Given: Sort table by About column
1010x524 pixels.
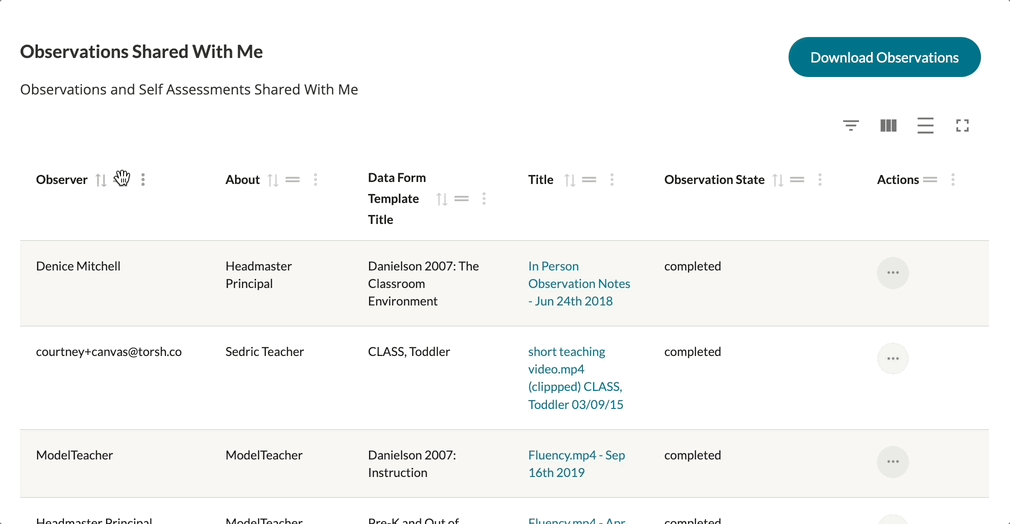Looking at the screenshot, I should pyautogui.click(x=273, y=180).
